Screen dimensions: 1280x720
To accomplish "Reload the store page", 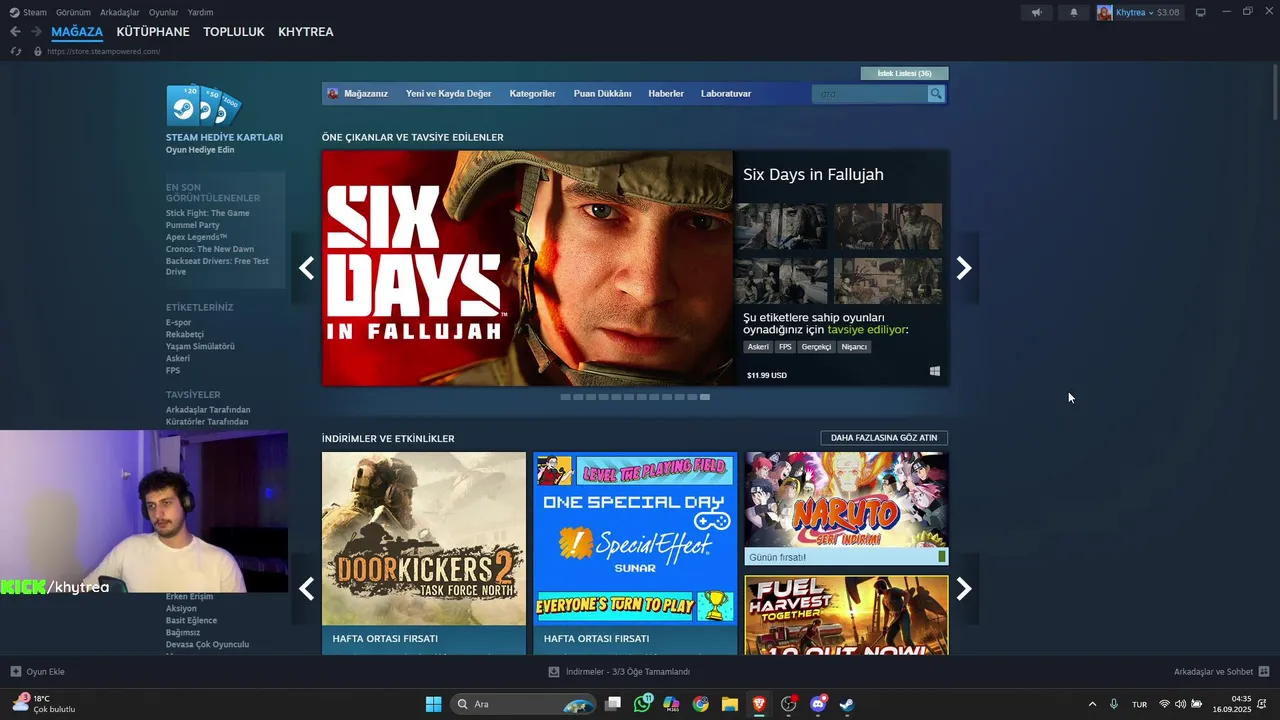I will coord(15,51).
